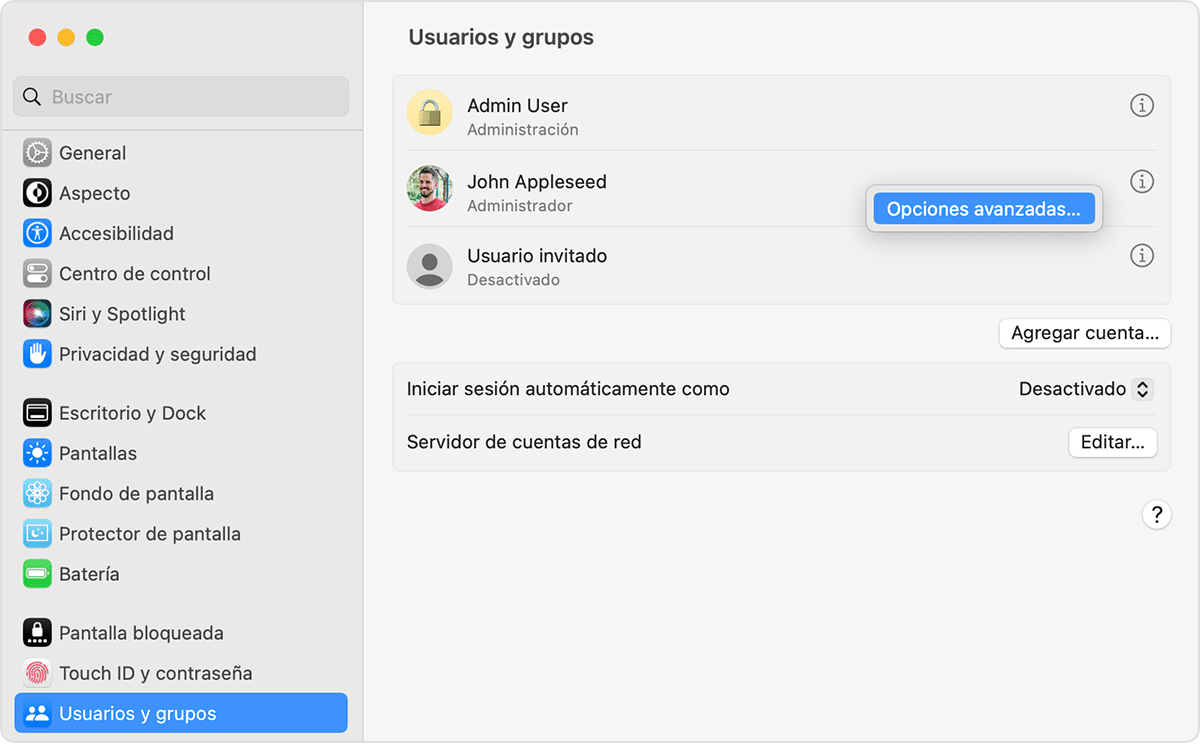Open info options for Usuario invitado
Screen dimensions: 1200x744
click(x=1142, y=256)
